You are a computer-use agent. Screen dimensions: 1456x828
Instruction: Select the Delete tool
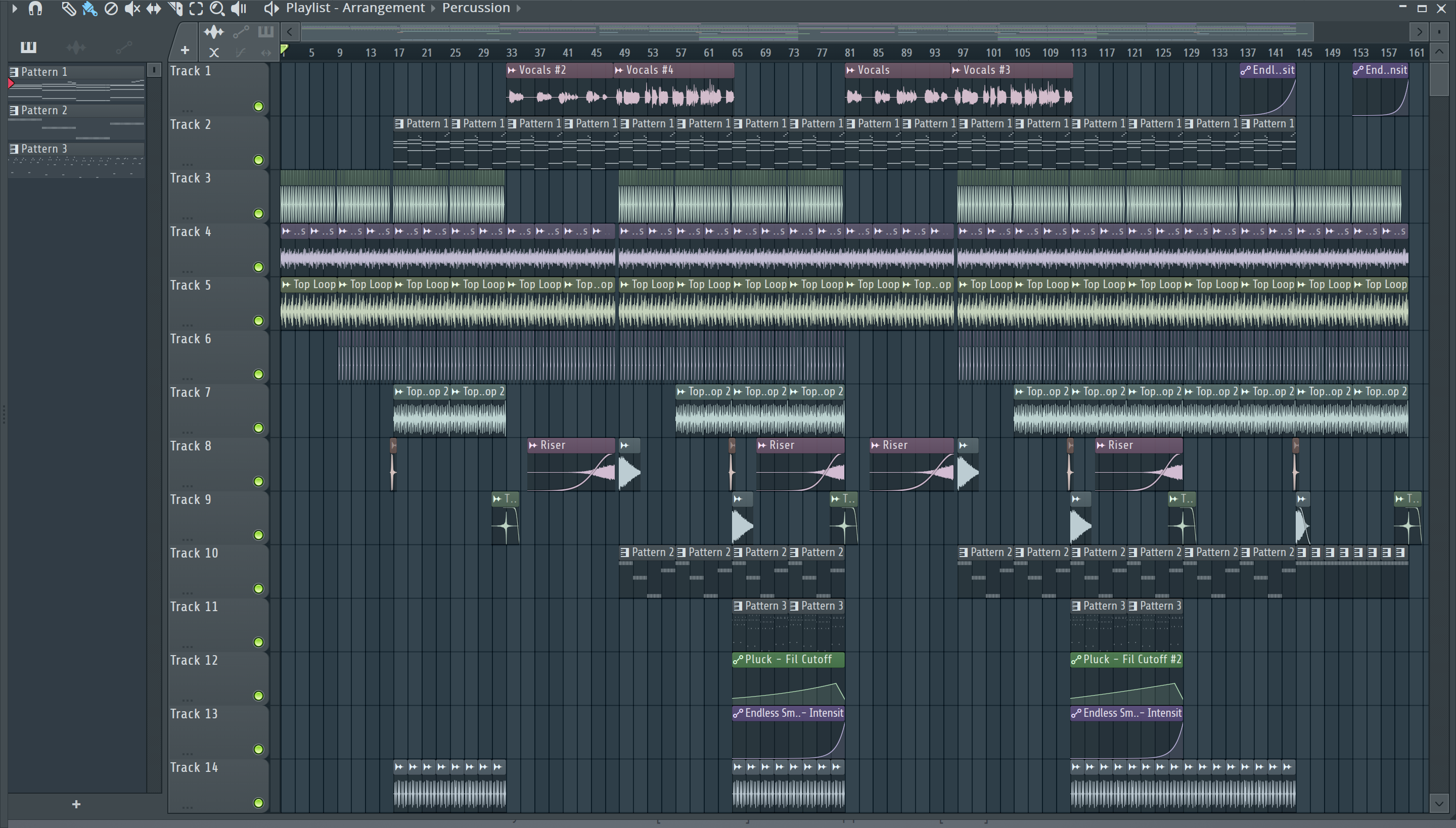(111, 9)
